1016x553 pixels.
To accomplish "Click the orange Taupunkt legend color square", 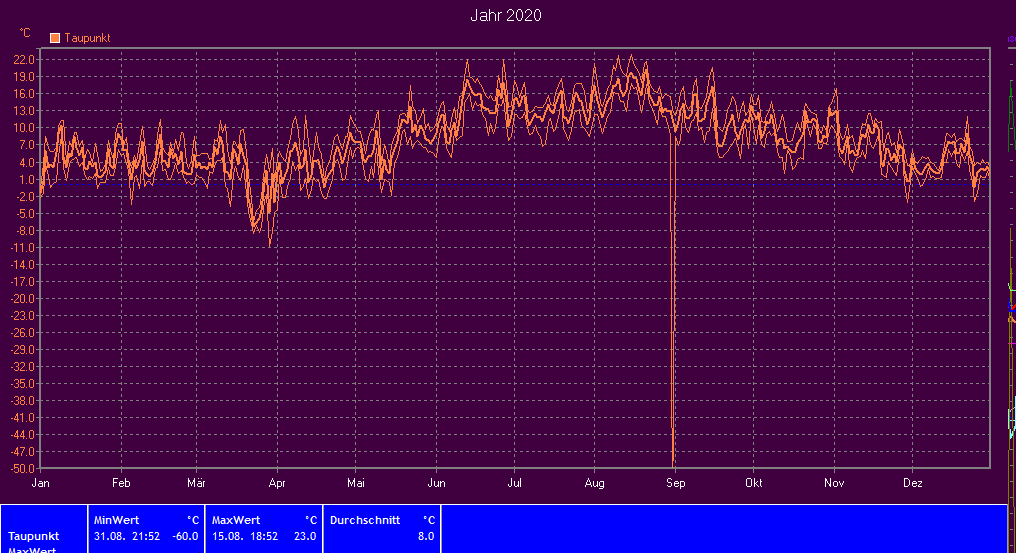I will coord(55,38).
